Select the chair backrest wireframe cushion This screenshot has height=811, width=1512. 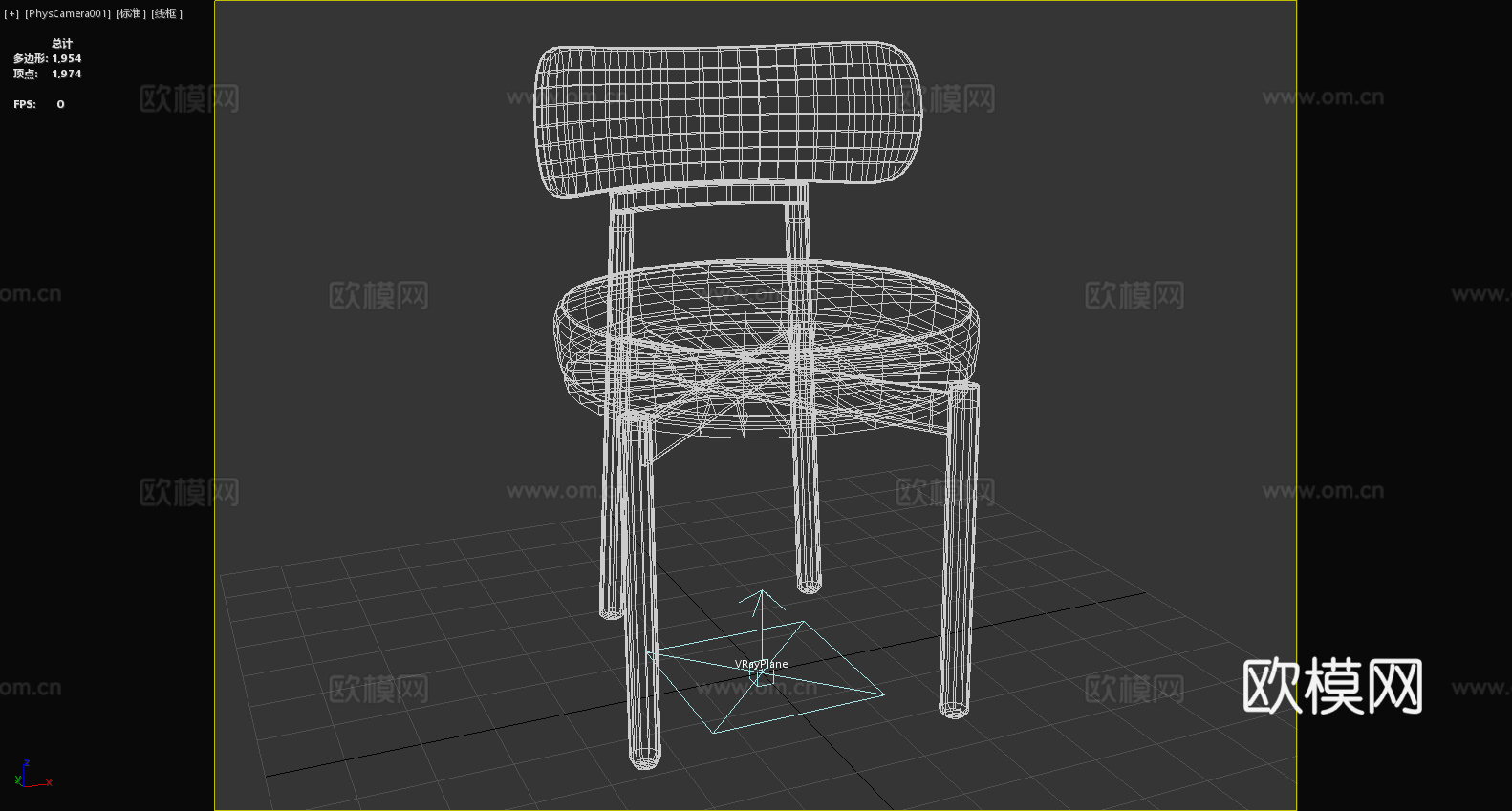pos(727,117)
